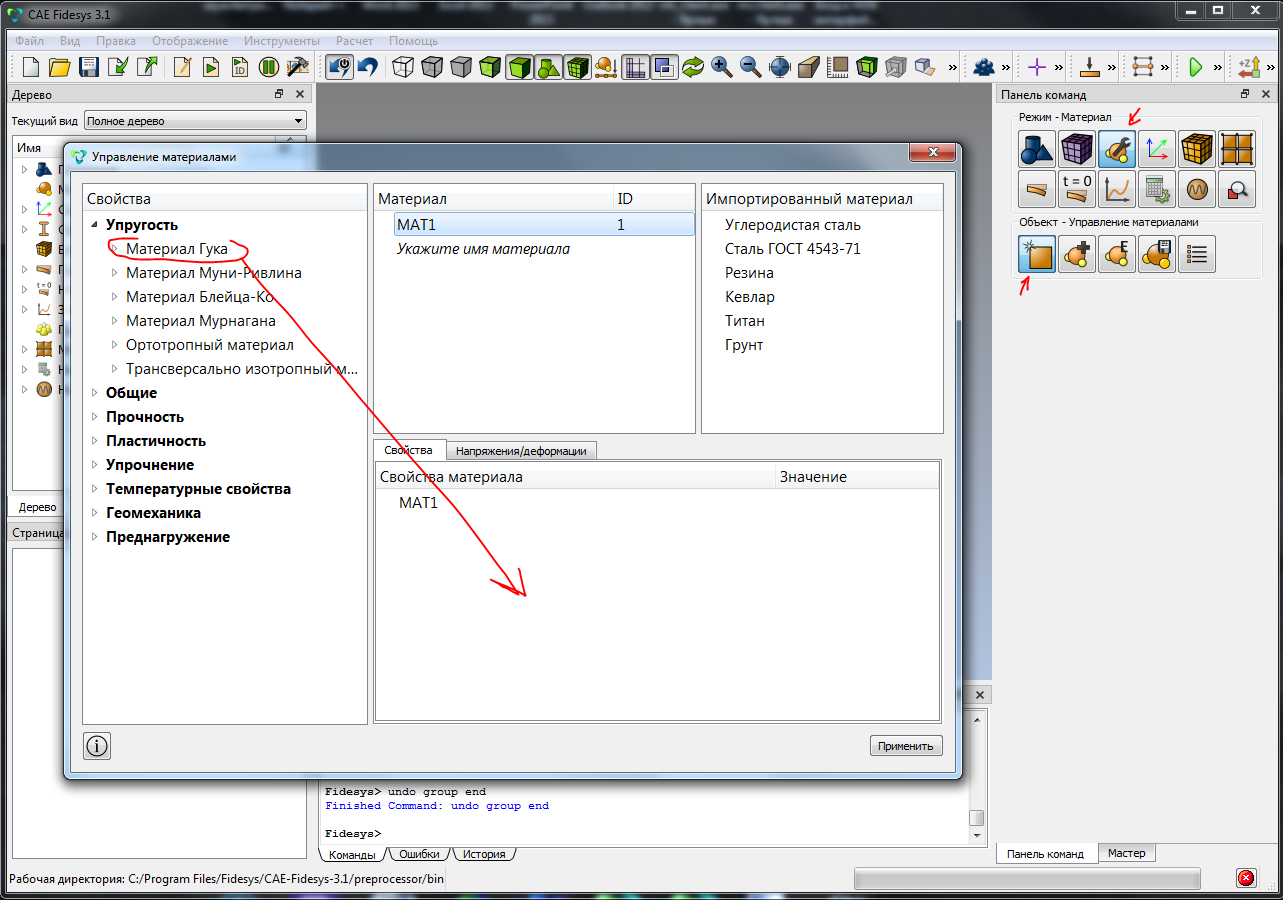Expand the 'Преднагружение' properties group
Image resolution: width=1283 pixels, height=900 pixels.
pos(95,537)
